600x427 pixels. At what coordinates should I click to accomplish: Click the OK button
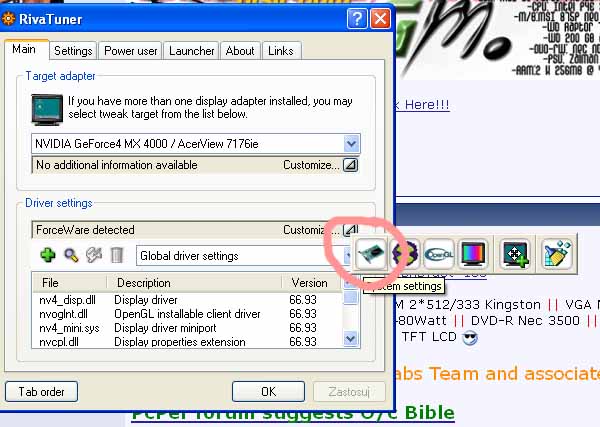point(268,391)
